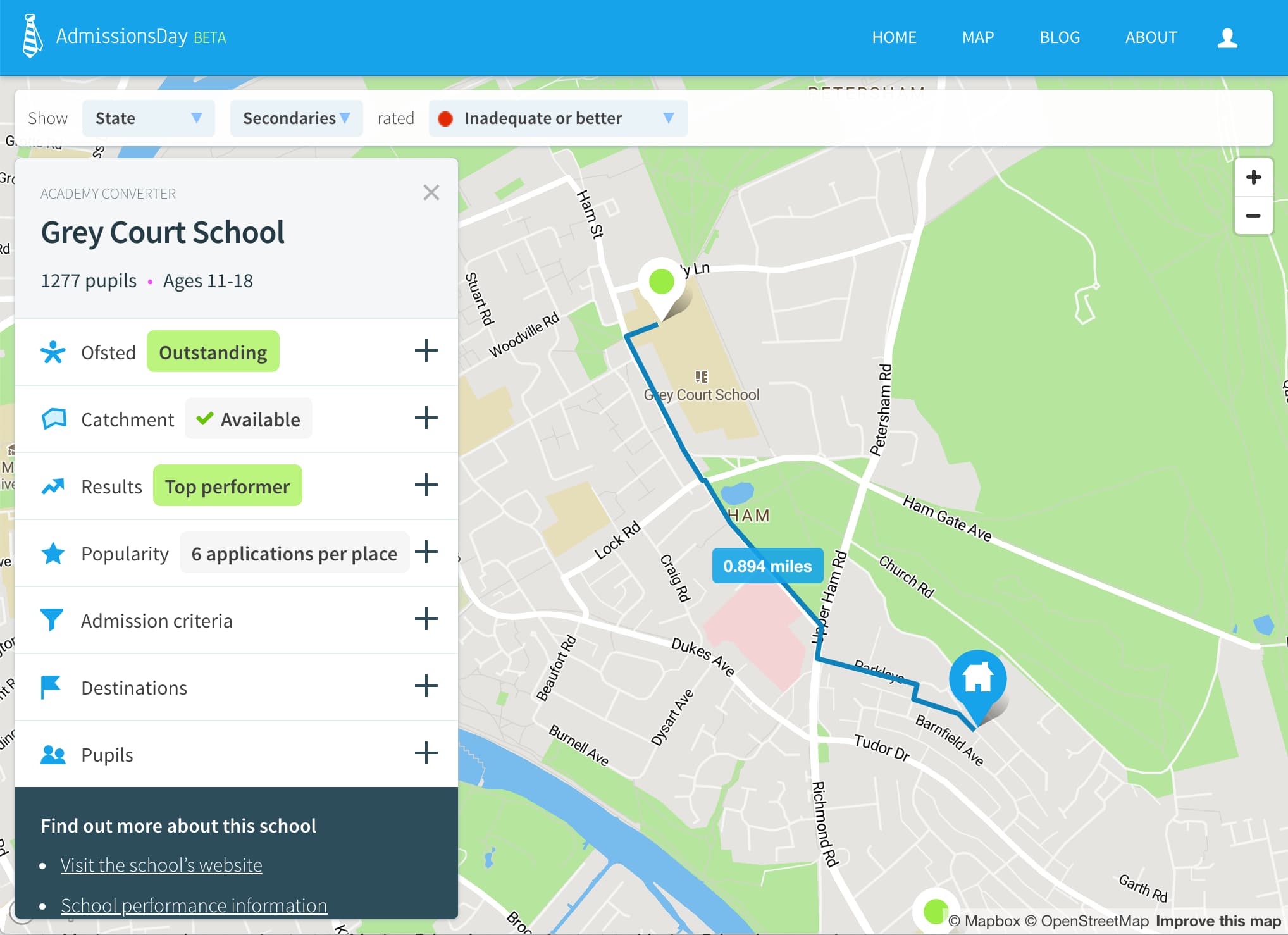This screenshot has width=1288, height=935.
Task: Follow the Visit the school's website link
Action: [x=161, y=865]
